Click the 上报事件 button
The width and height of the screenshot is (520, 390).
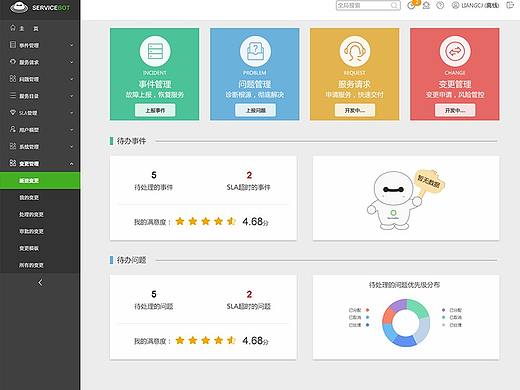155,110
